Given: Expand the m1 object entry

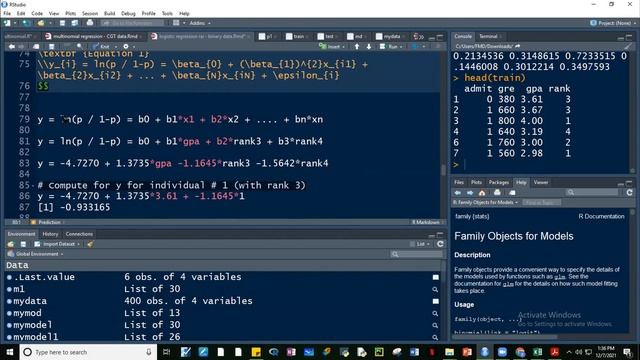Looking at the screenshot, I should pos(9,289).
